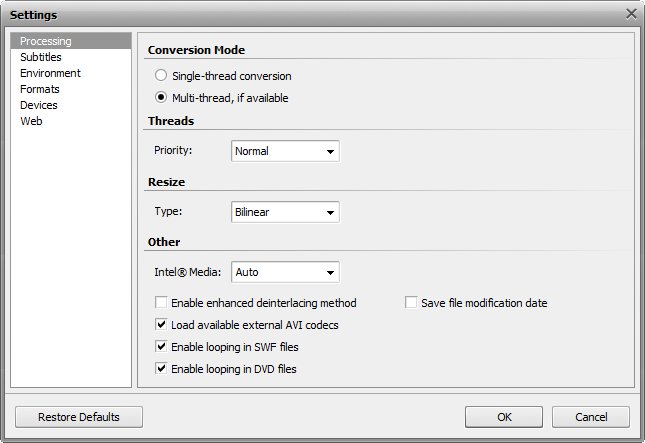Screen dimensions: 645x443
Task: Confirm settings with OK button
Action: pyautogui.click(x=504, y=417)
